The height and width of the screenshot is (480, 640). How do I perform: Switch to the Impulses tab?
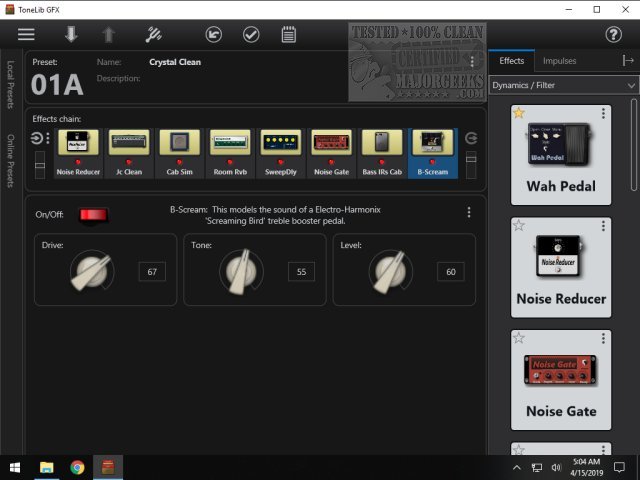point(559,61)
